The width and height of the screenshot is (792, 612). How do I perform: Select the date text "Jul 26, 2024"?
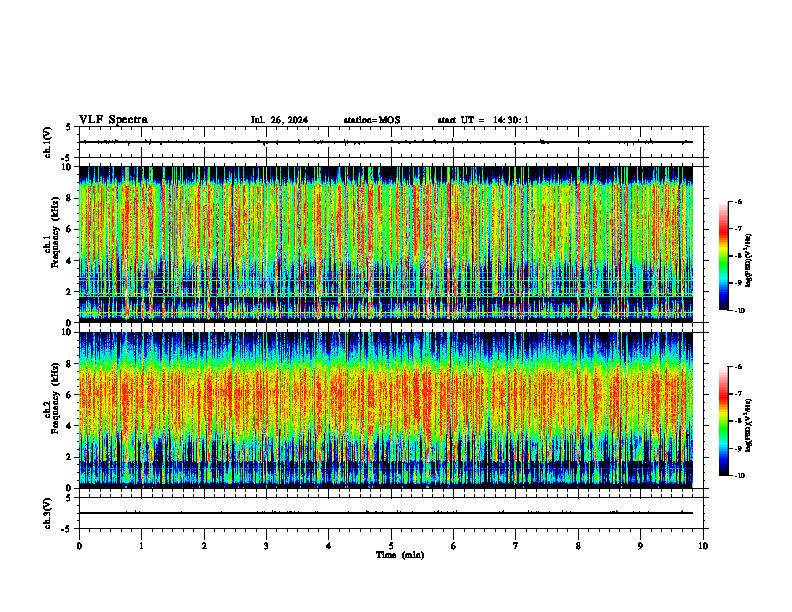point(279,120)
